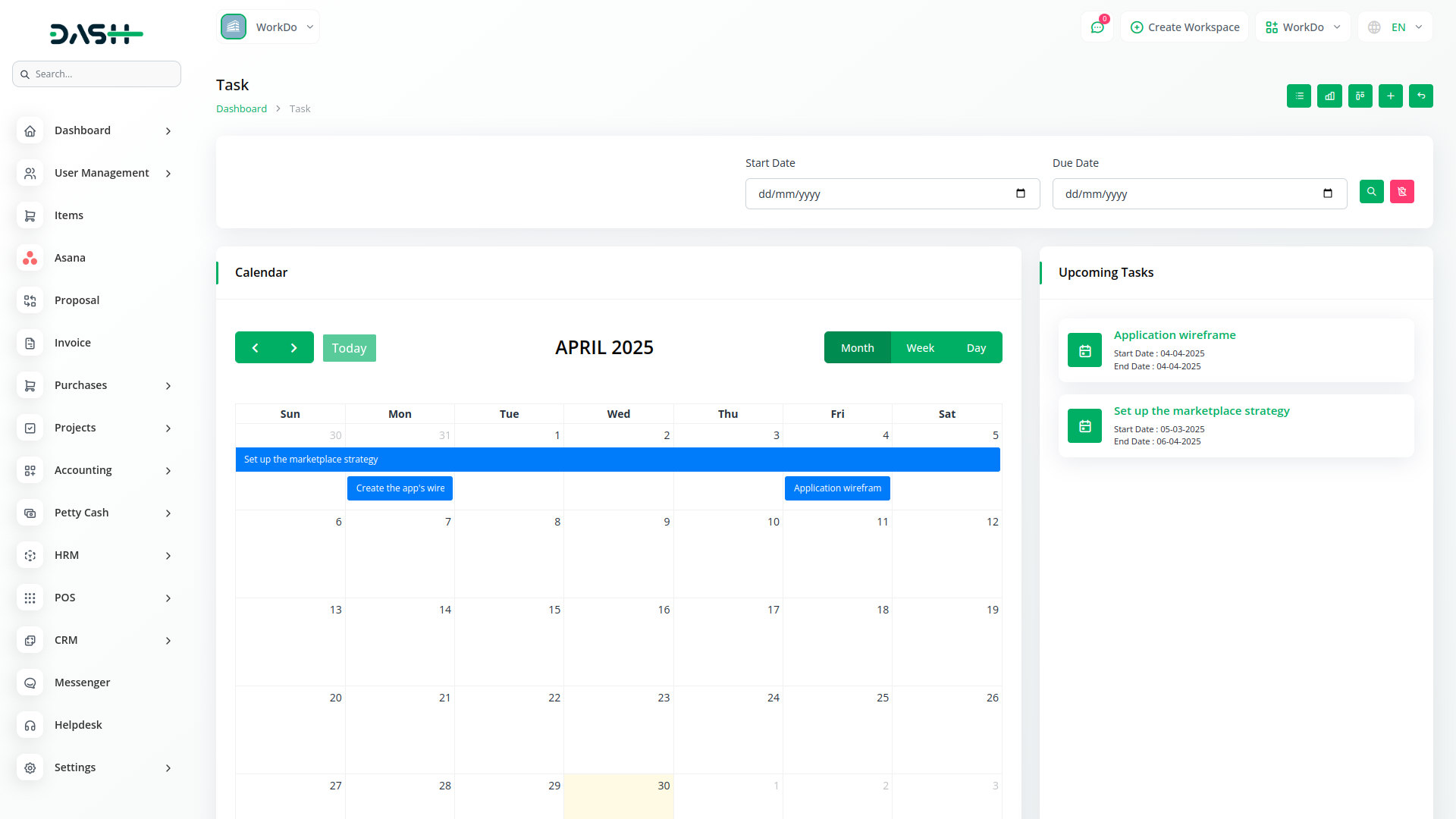Select April 30 highlighted day cell

pyautogui.click(x=618, y=796)
